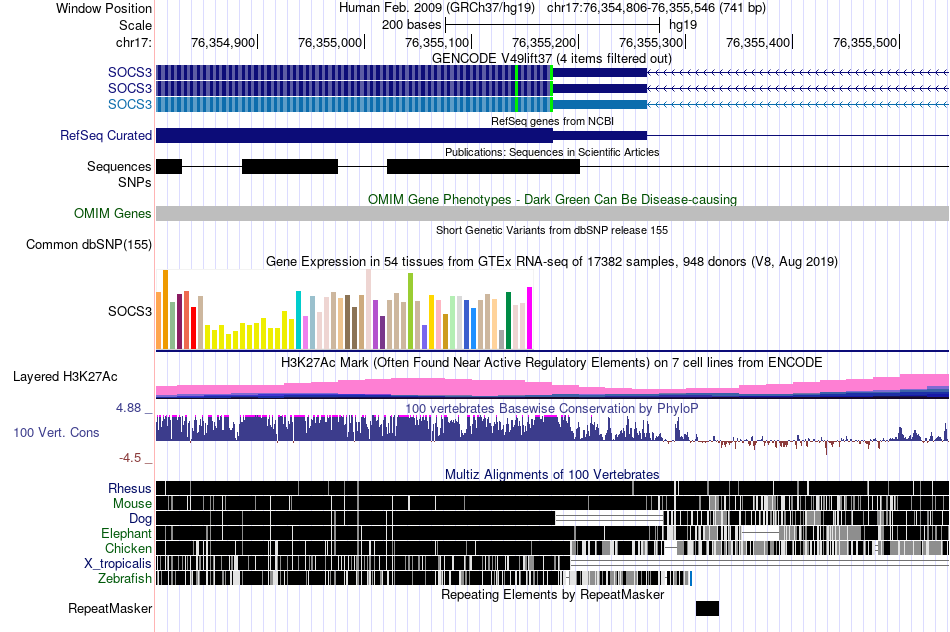Open the OMIM Gene Phenotypes track title
950x632 pixels.
click(552, 199)
